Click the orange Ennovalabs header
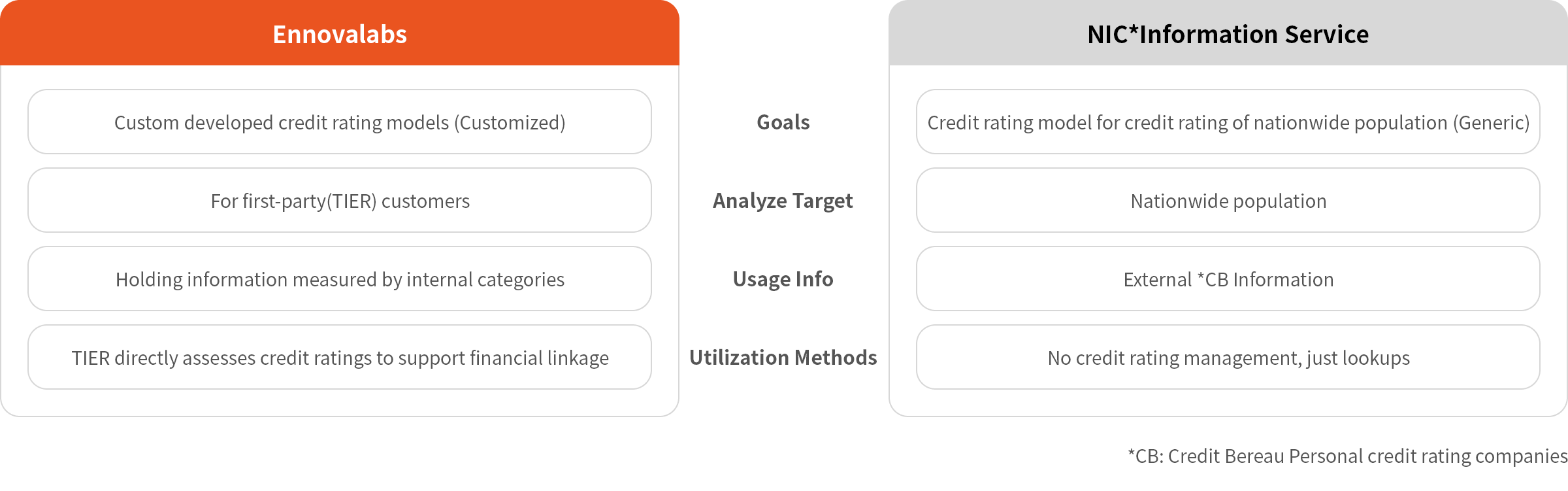This screenshot has height=491, width=1568. (340, 34)
